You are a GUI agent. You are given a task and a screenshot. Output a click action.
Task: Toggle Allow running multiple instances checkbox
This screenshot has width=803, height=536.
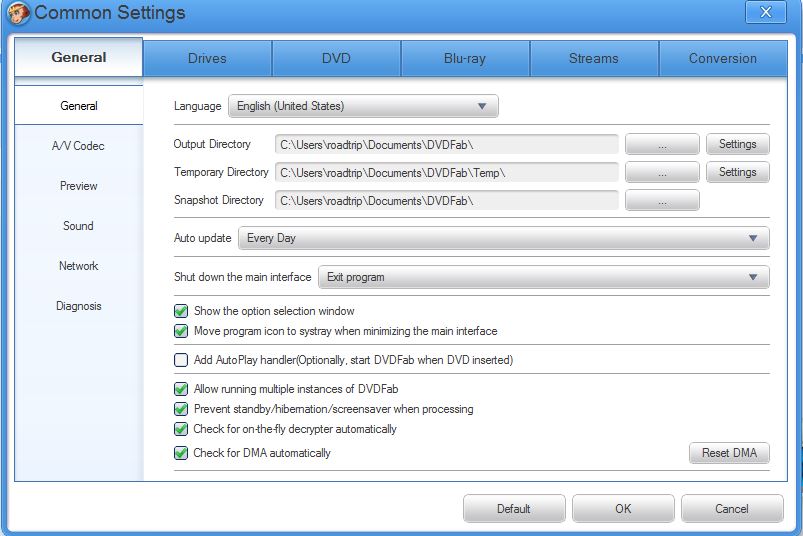pos(181,389)
